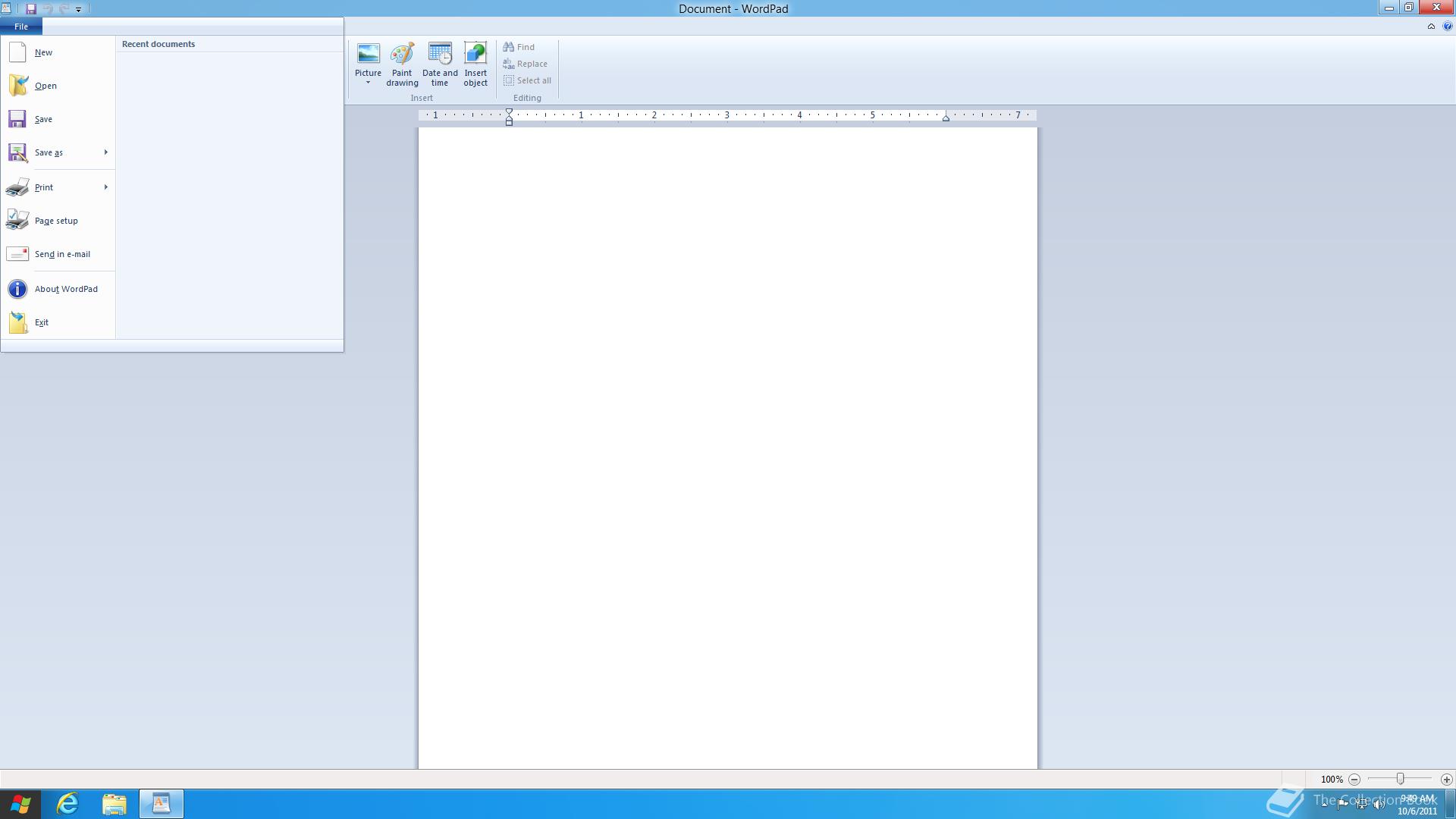Click the zoom slider handle
This screenshot has width=1456, height=819.
click(x=1400, y=780)
